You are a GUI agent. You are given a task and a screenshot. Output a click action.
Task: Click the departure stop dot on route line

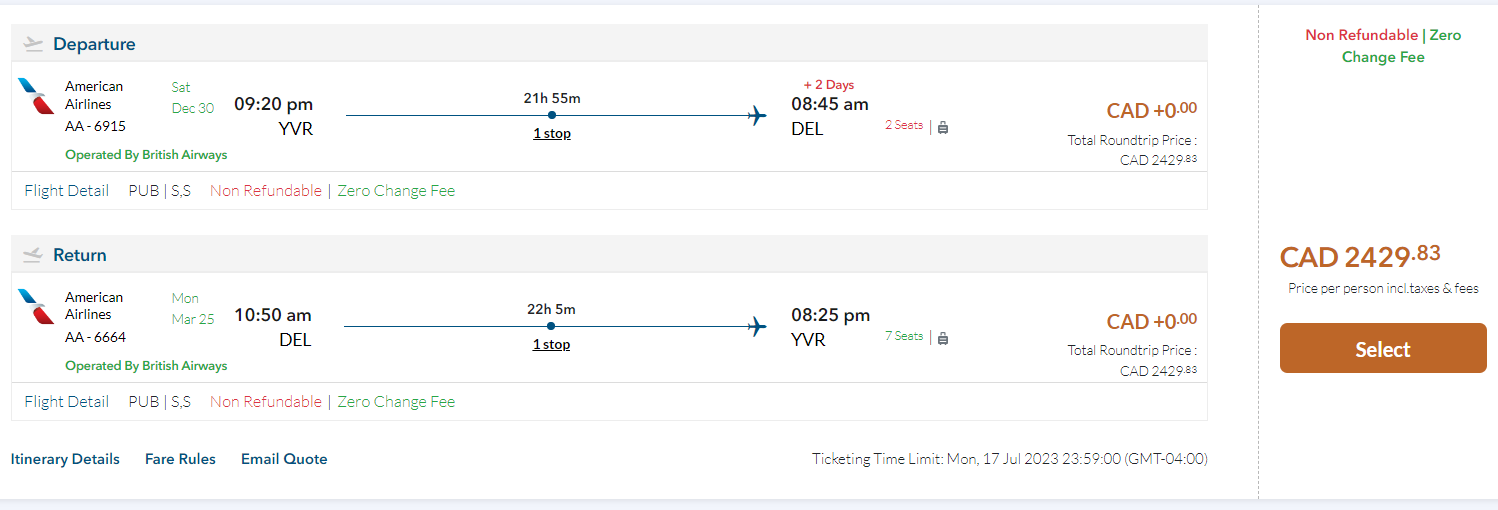(x=552, y=115)
